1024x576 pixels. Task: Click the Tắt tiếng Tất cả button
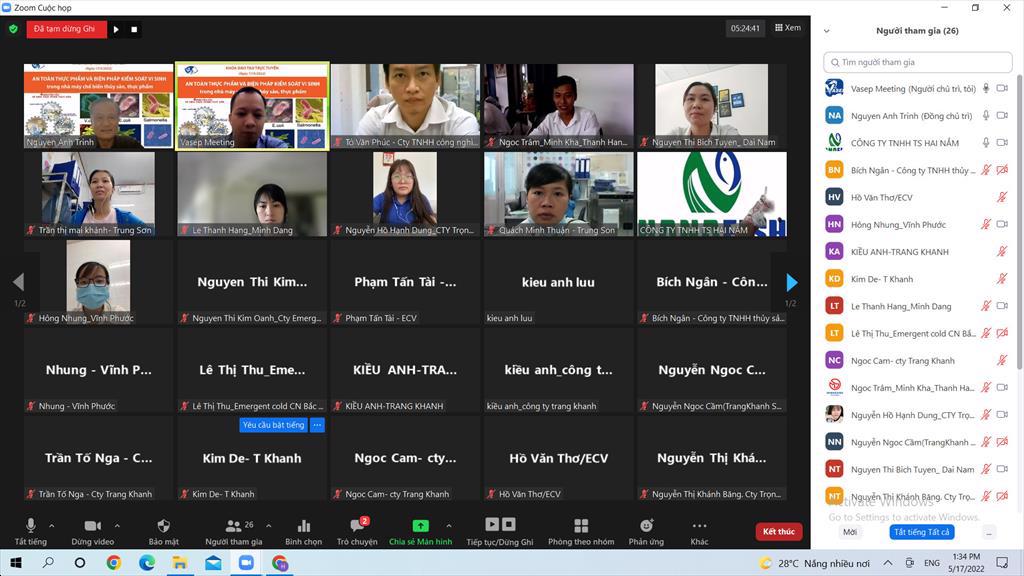point(921,532)
